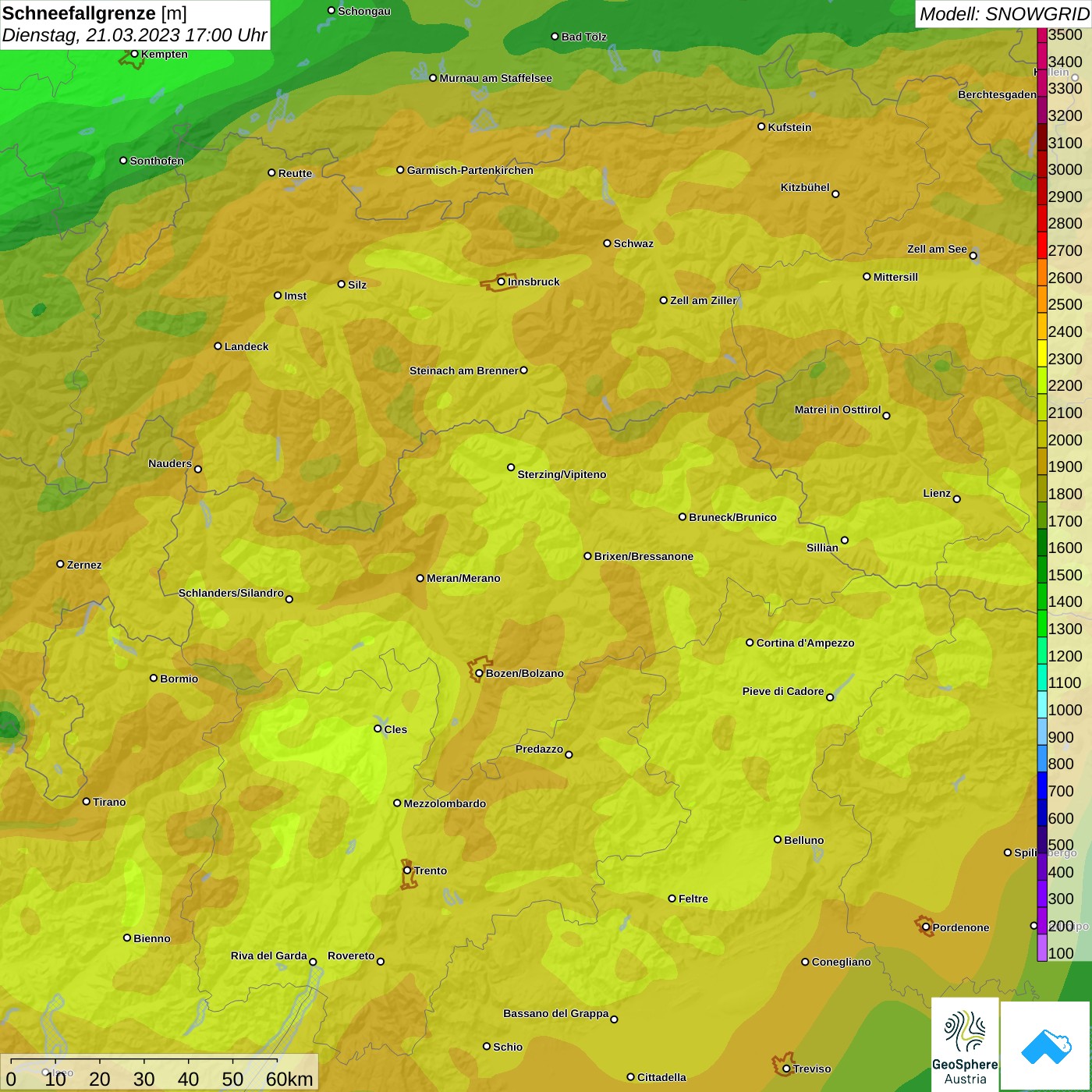Image resolution: width=1092 pixels, height=1092 pixels.
Task: Click the "Berchtesgaden" map label
Action: (x=997, y=95)
